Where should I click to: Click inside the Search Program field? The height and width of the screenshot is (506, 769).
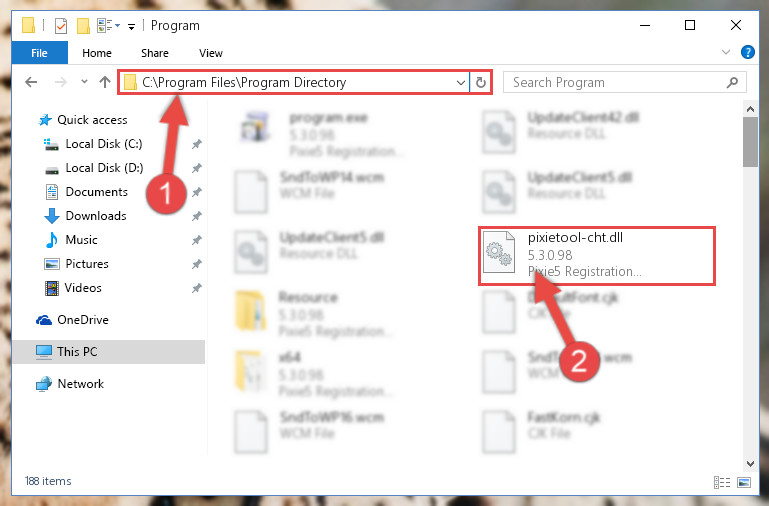click(x=616, y=82)
